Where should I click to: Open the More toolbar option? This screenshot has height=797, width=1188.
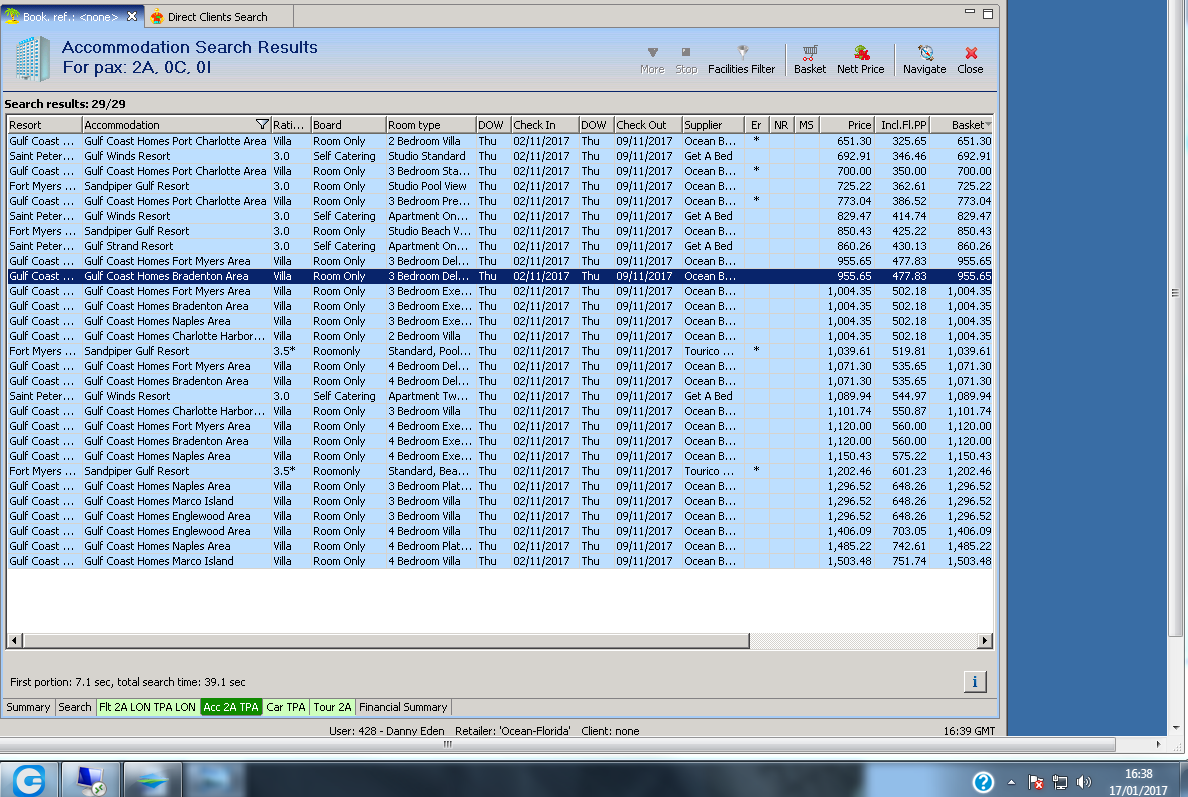click(x=652, y=60)
